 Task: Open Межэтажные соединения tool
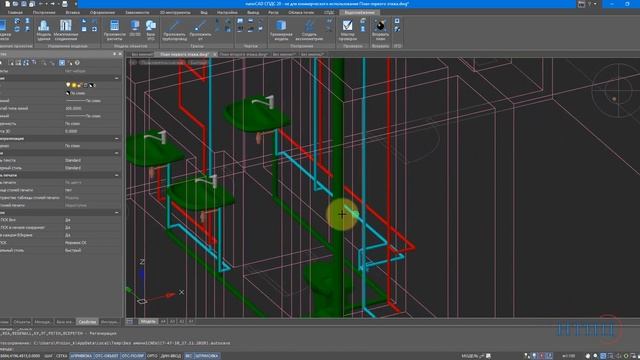click(x=66, y=30)
